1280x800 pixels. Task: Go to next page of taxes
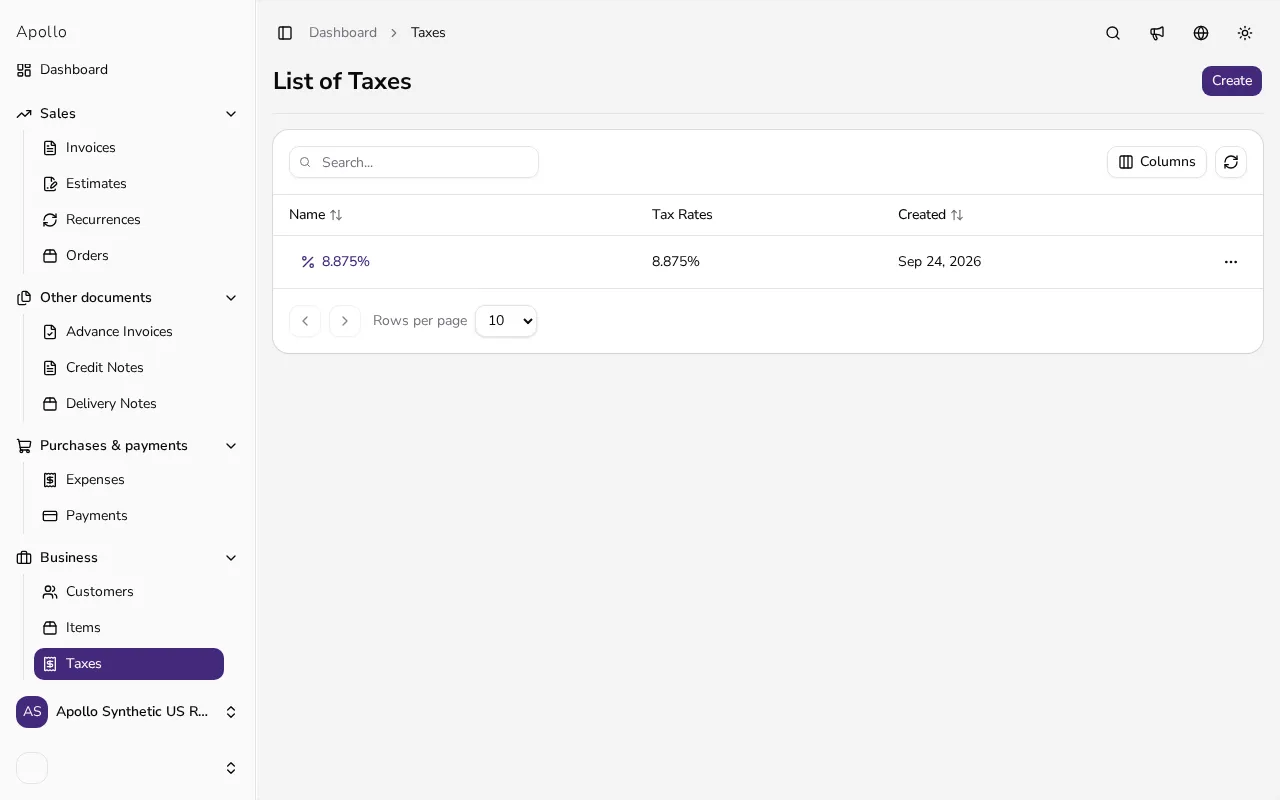click(x=345, y=321)
